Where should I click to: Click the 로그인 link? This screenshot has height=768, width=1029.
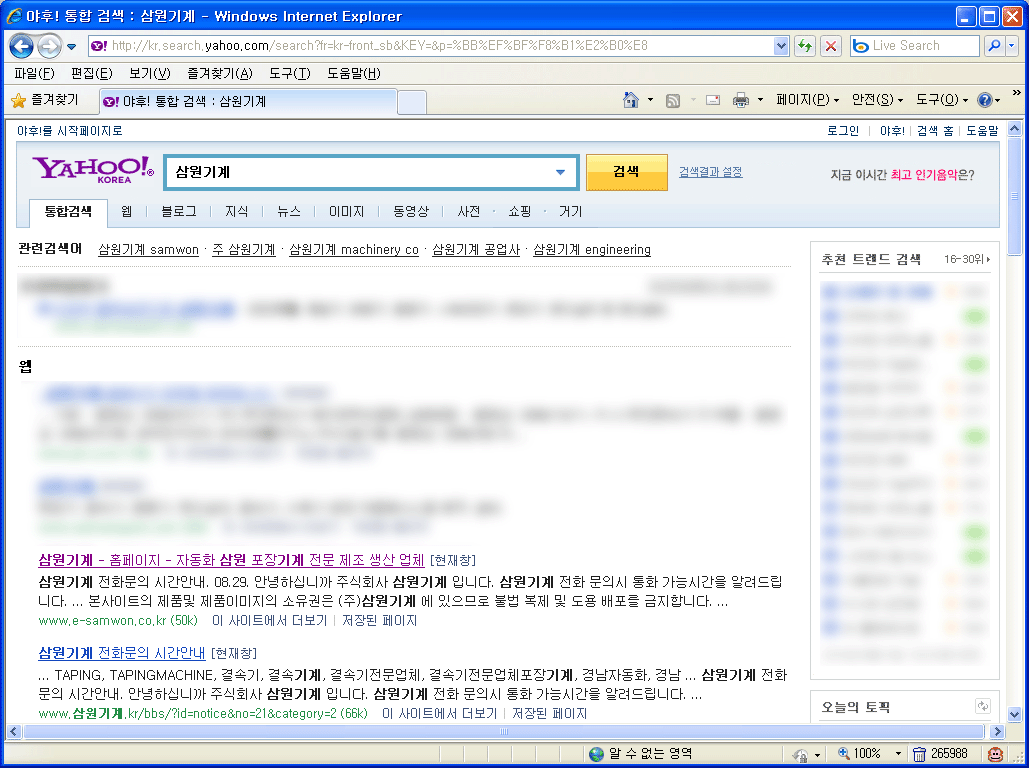(843, 131)
